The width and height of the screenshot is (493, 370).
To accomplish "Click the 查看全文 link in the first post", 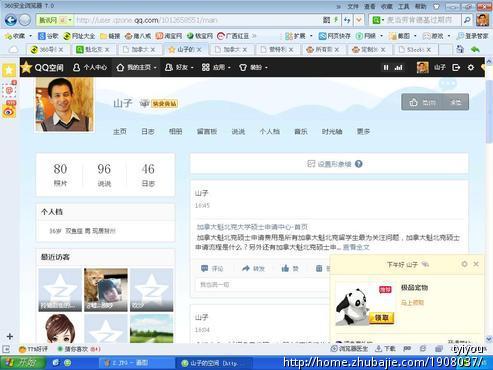I will (x=356, y=247).
